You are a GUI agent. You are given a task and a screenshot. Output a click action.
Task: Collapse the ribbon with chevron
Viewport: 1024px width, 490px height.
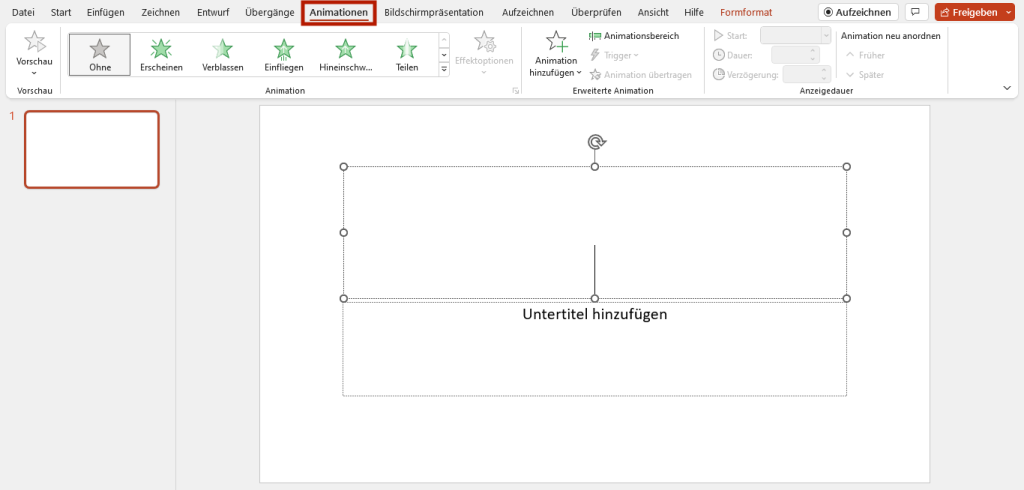click(x=1007, y=88)
